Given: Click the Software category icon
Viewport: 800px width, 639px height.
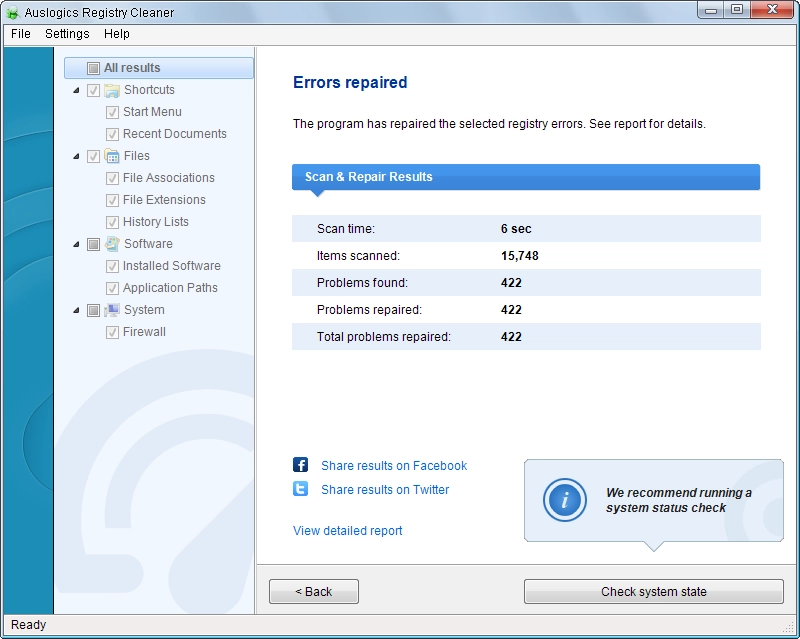Looking at the screenshot, I should [x=112, y=244].
